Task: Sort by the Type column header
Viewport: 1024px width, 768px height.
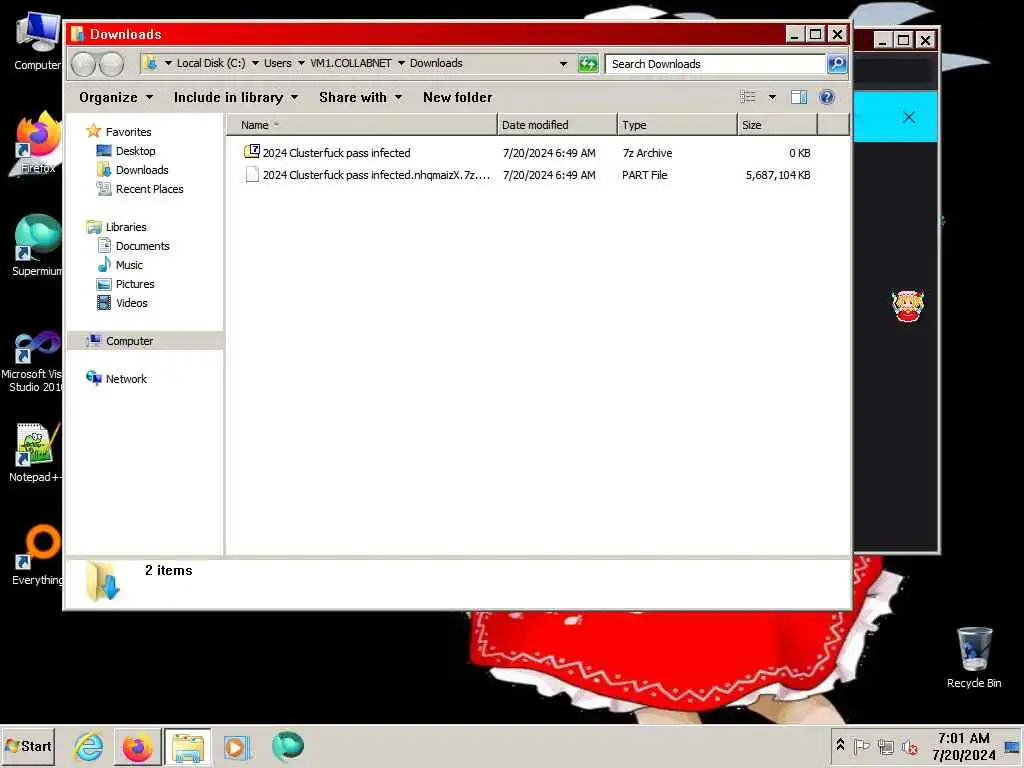Action: click(677, 125)
